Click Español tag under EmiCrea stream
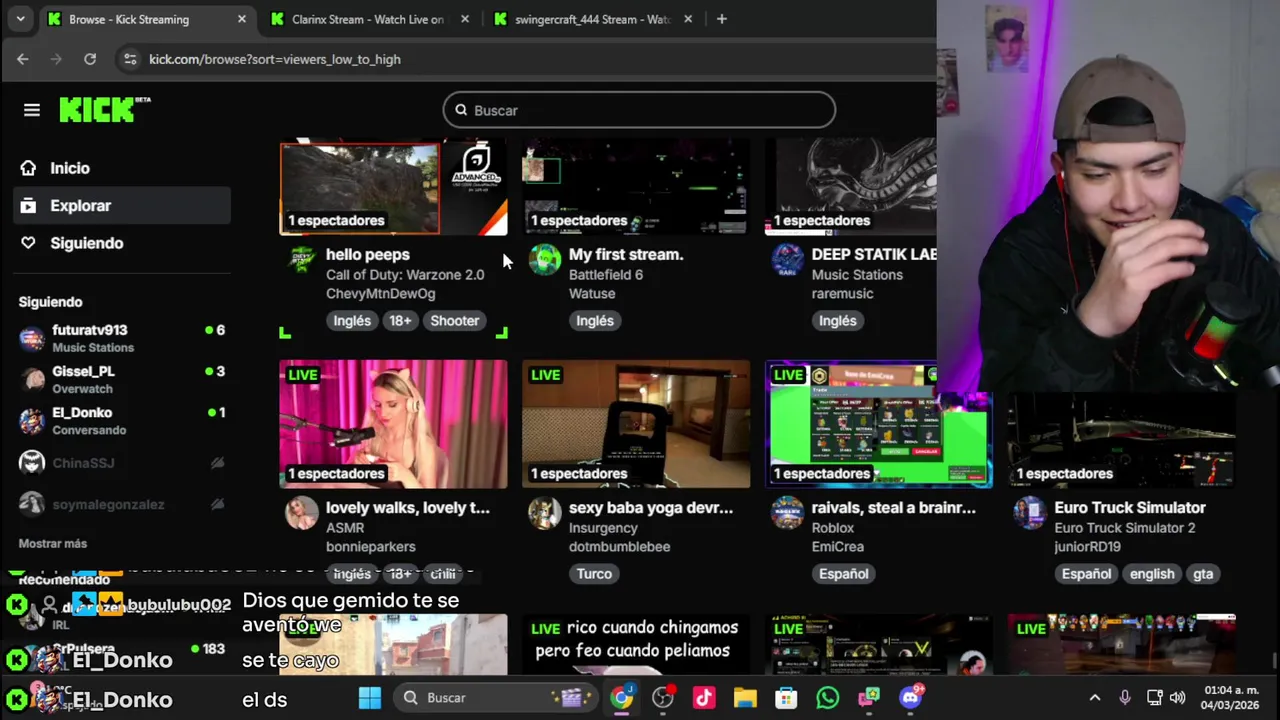Viewport: 1280px width, 720px height. 844,573
